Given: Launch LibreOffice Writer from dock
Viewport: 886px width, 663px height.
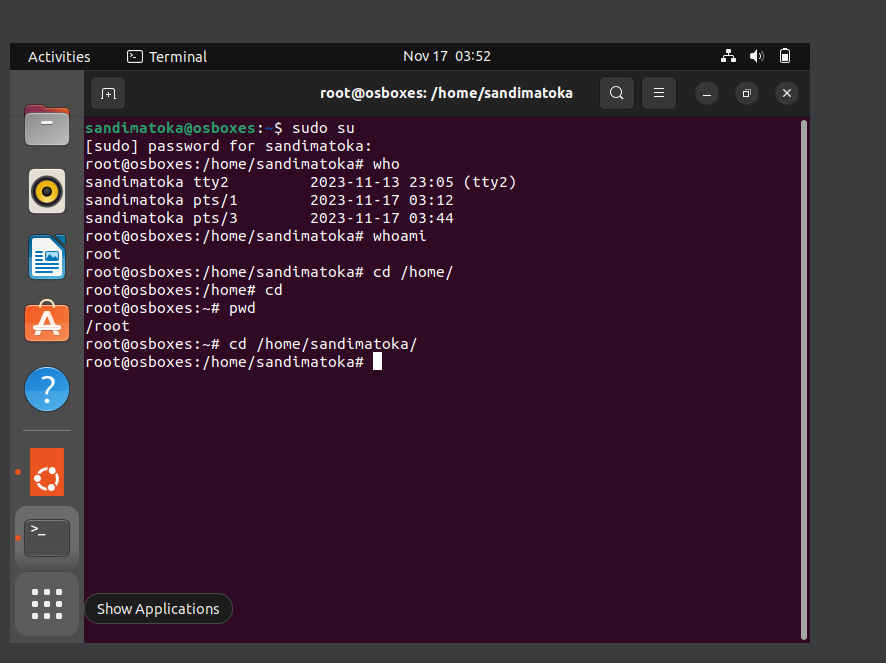Looking at the screenshot, I should [47, 257].
